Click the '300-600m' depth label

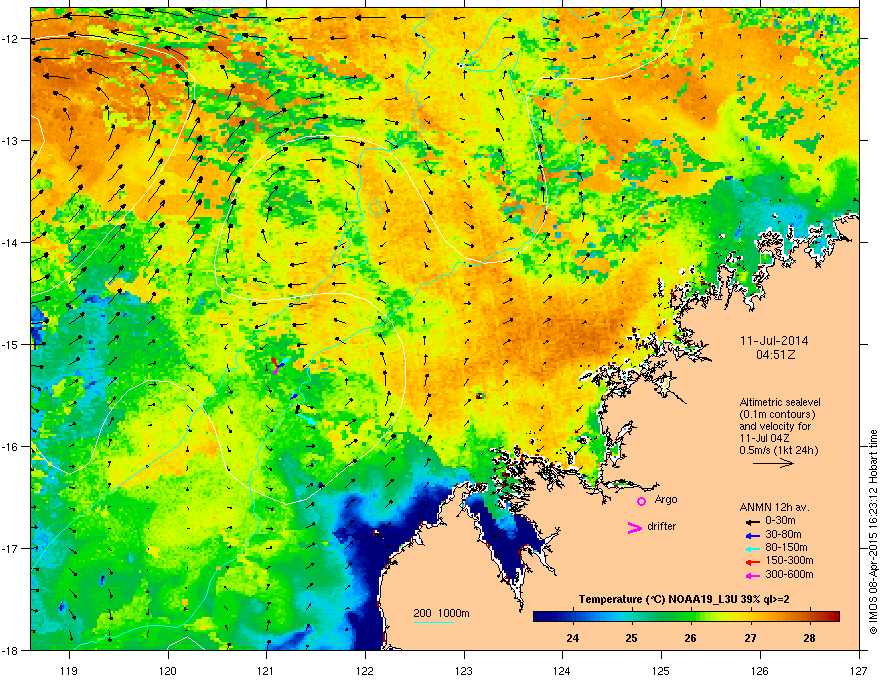click(789, 574)
